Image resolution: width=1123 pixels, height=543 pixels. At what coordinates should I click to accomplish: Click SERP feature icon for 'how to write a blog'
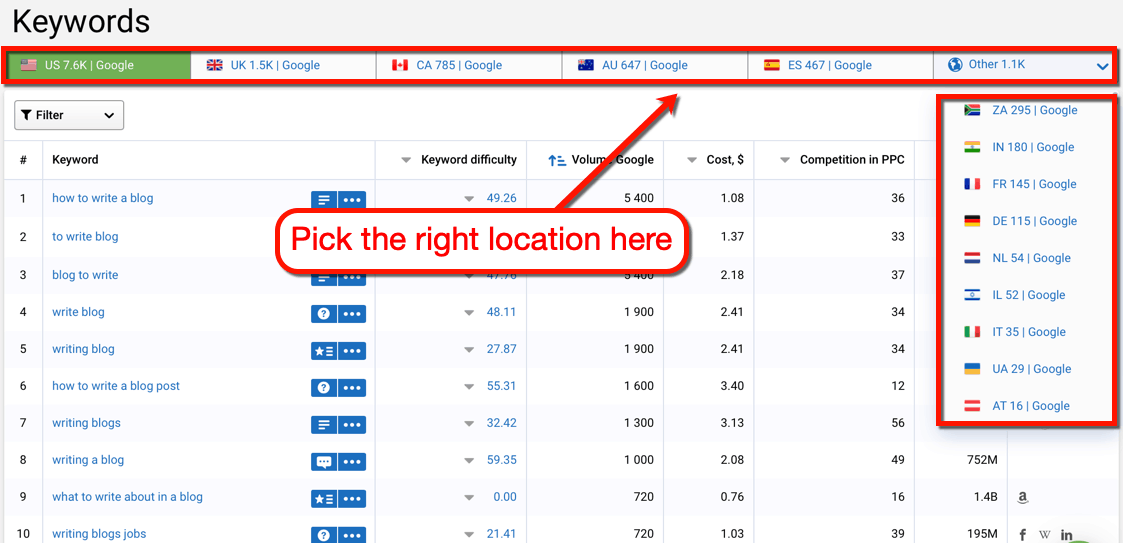(x=324, y=200)
